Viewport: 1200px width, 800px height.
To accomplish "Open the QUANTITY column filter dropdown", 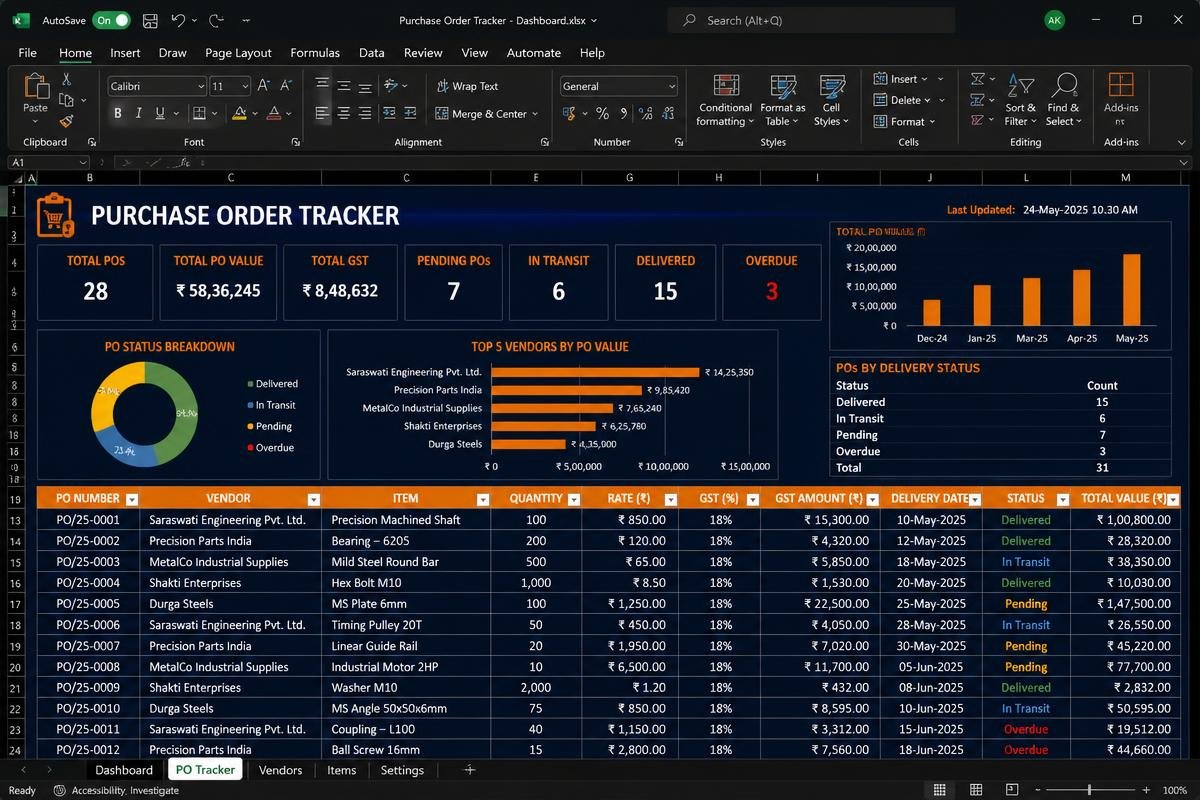I will pyautogui.click(x=573, y=499).
